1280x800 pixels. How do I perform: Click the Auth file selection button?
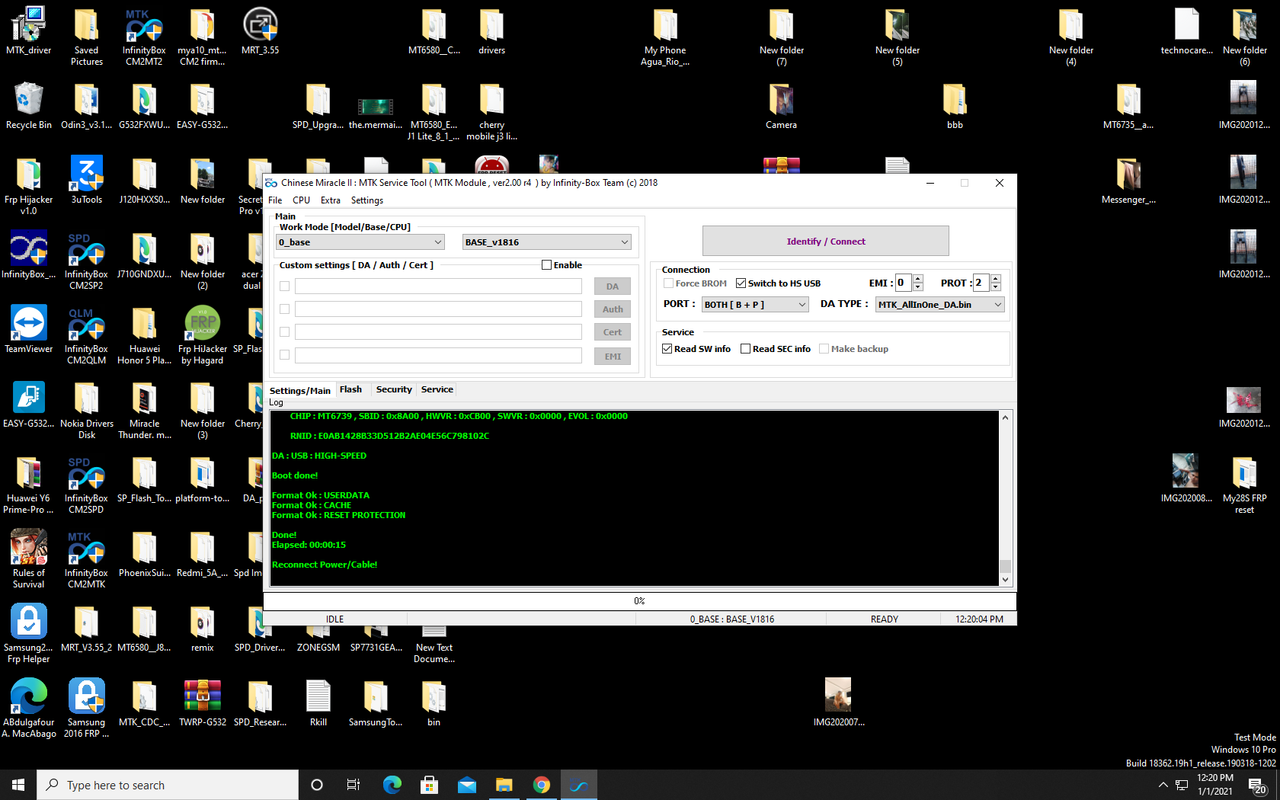(x=611, y=308)
